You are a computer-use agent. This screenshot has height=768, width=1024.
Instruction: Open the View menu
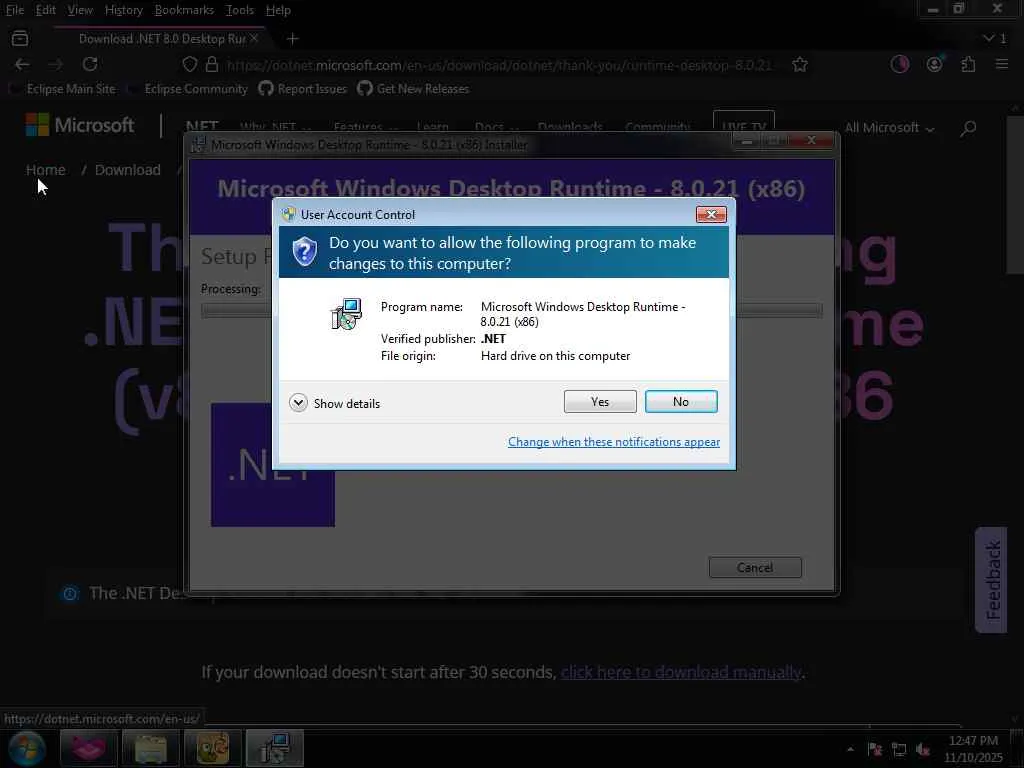(80, 10)
